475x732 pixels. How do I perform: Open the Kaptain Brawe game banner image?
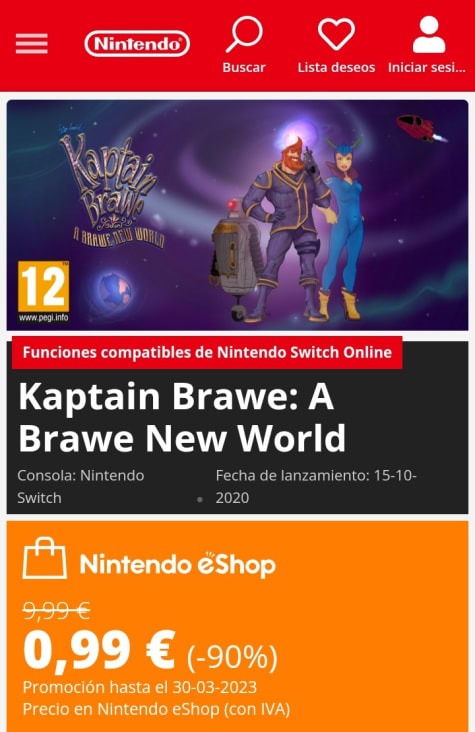[237, 215]
